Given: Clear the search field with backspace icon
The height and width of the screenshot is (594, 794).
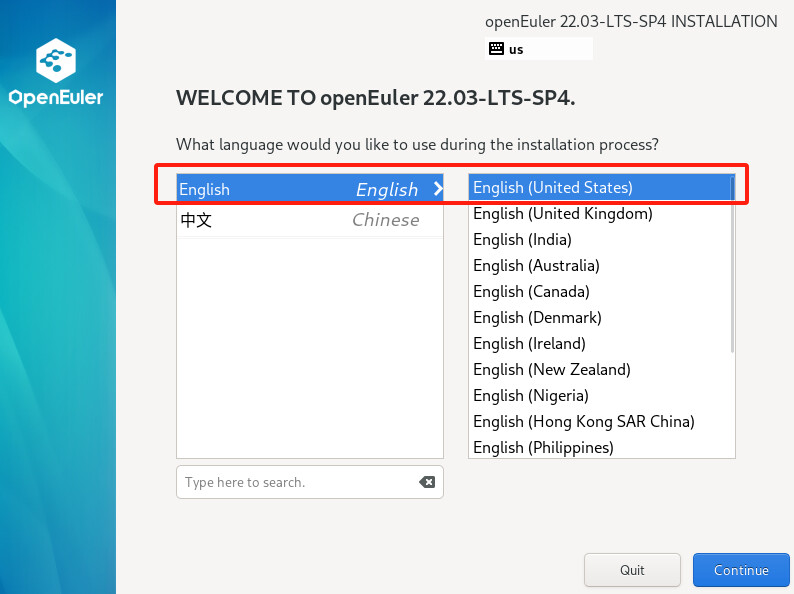Looking at the screenshot, I should pos(427,482).
